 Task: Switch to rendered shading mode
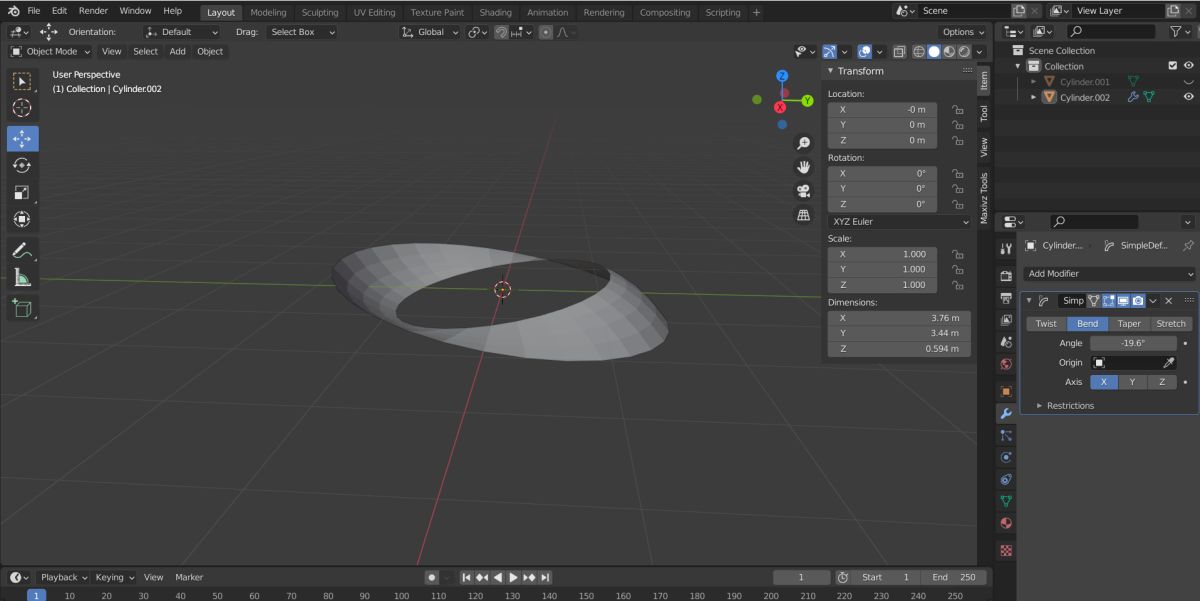pos(964,51)
